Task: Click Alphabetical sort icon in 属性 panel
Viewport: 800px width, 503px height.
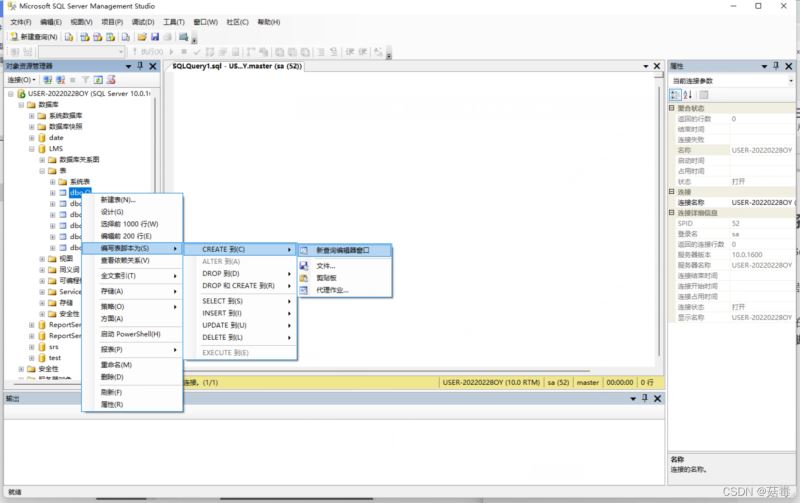Action: click(x=687, y=95)
